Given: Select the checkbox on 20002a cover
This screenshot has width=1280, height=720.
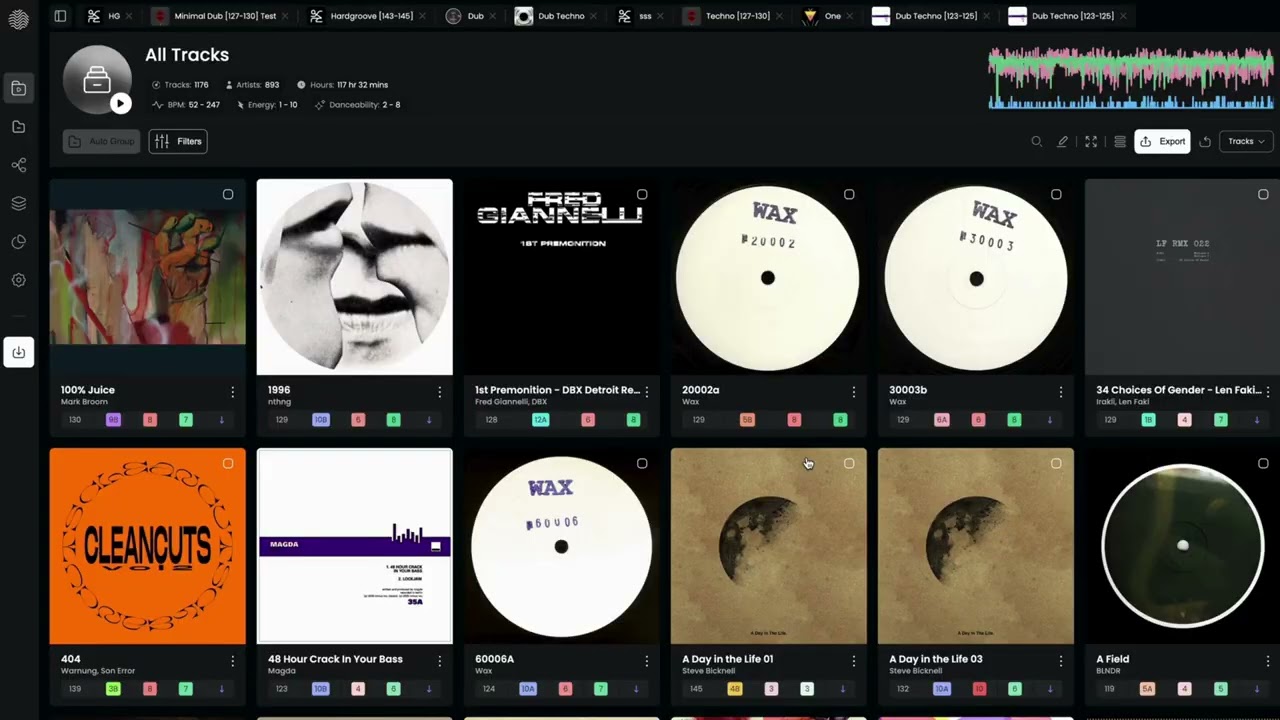Looking at the screenshot, I should (x=849, y=194).
